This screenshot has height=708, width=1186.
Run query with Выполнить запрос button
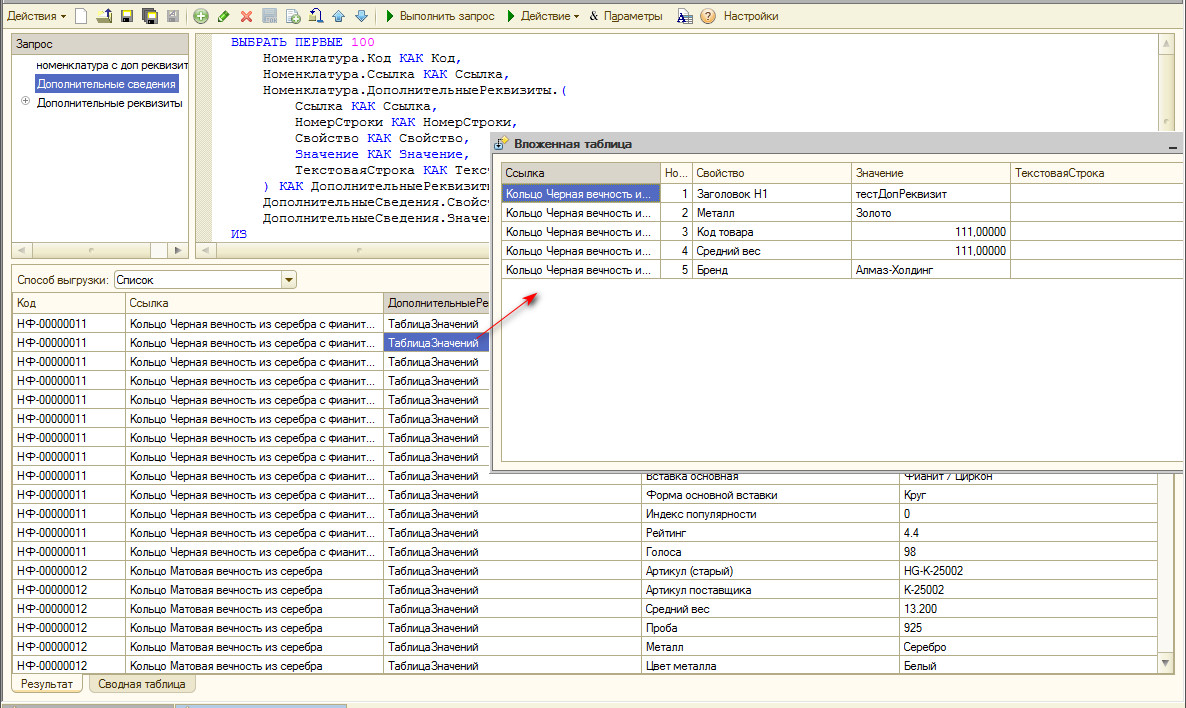[437, 16]
